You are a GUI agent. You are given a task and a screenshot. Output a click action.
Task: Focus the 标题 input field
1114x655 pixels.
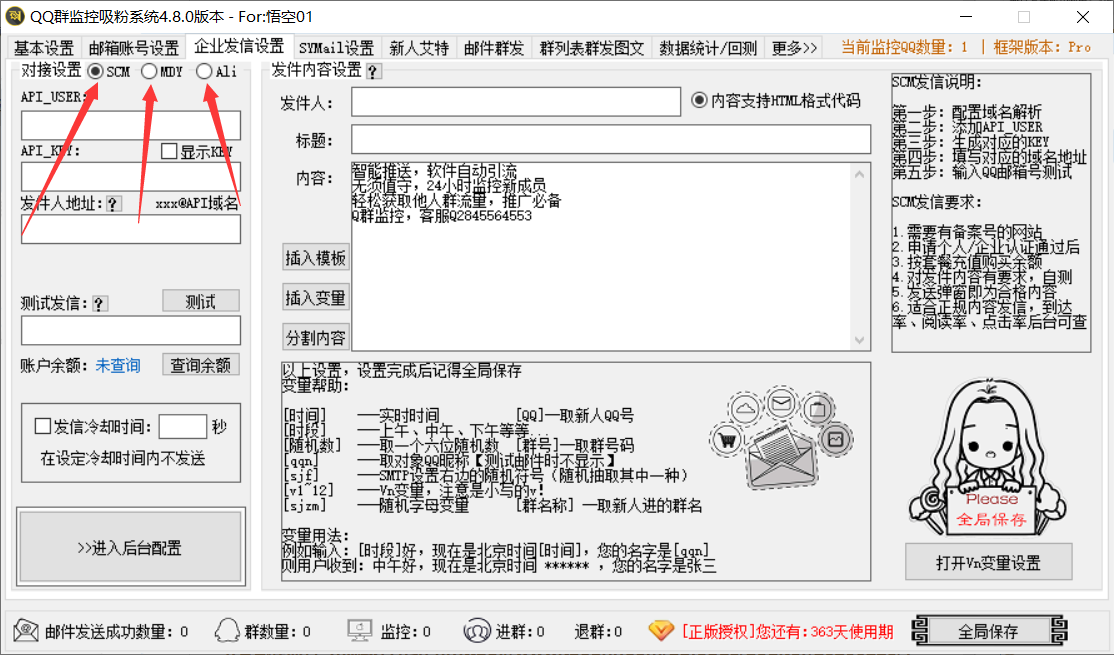pyautogui.click(x=611, y=139)
